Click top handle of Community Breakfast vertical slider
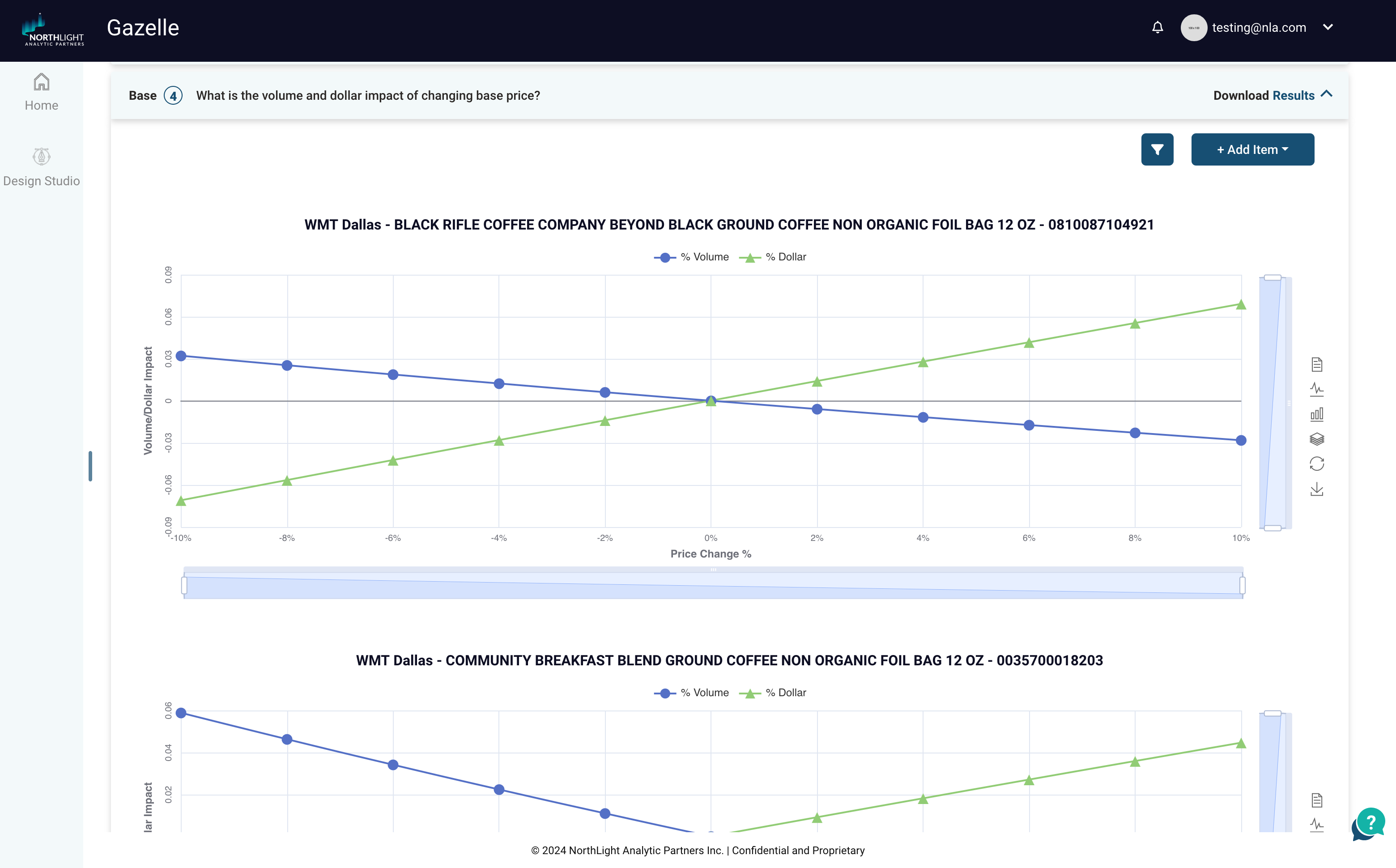The image size is (1396, 868). 1273,714
